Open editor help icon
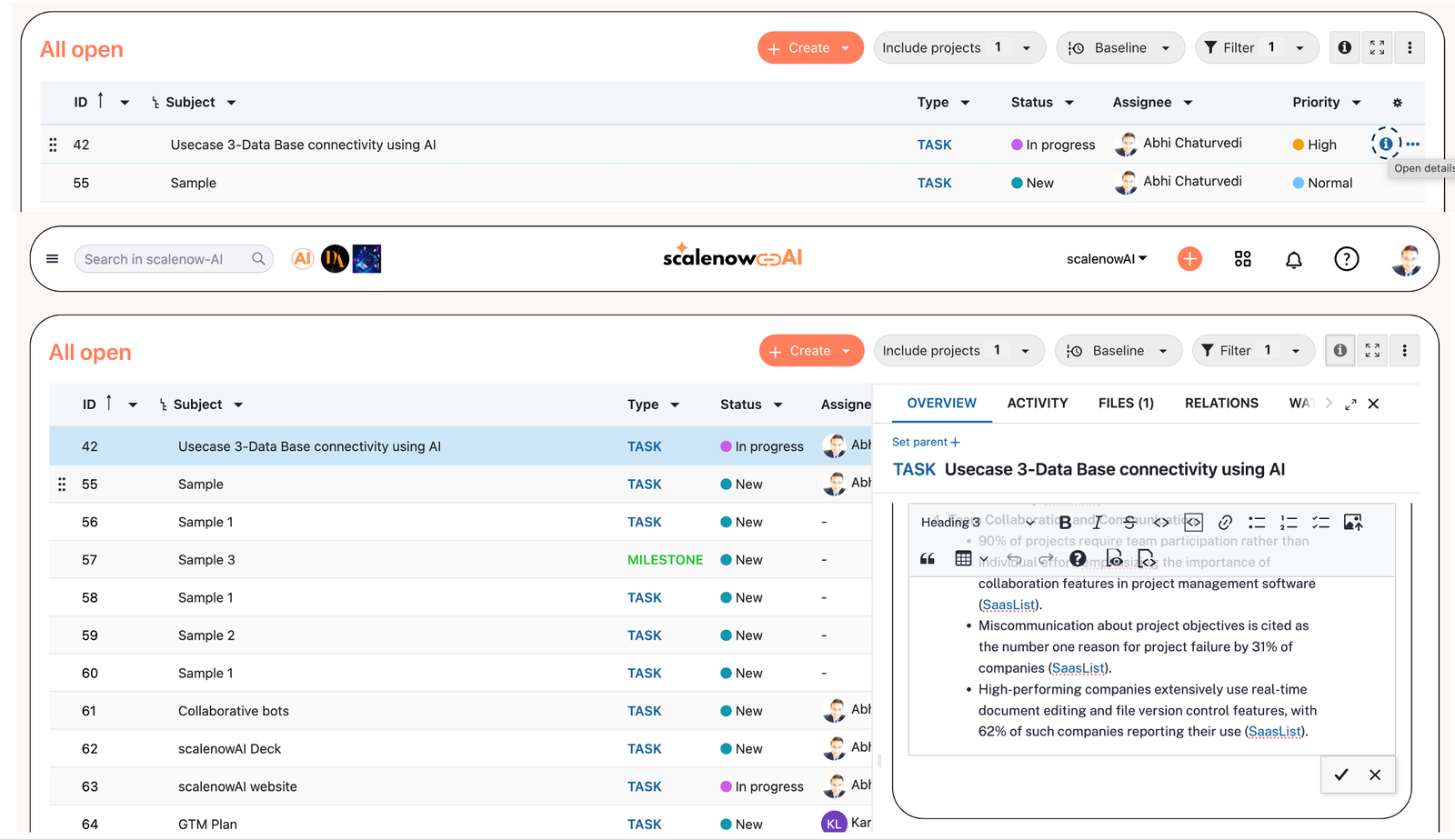1455x840 pixels. pyautogui.click(x=1078, y=558)
